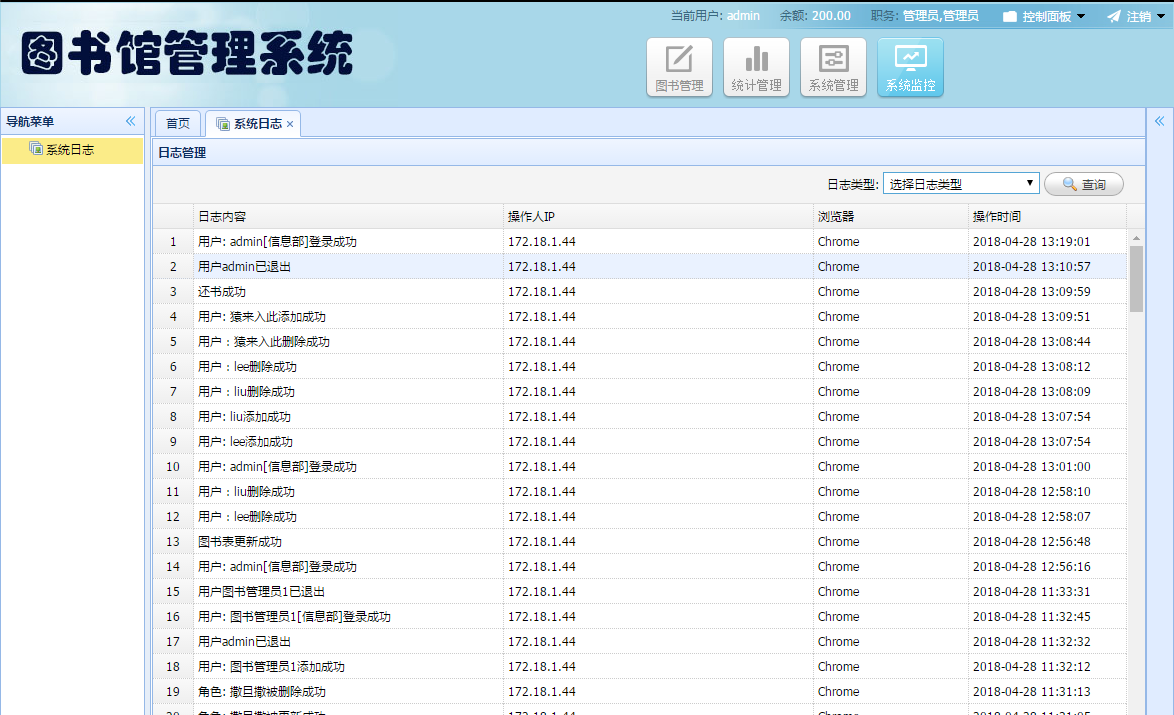Collapse the right panel with the double arrow
Viewport: 1174px width, 715px height.
(1159, 120)
